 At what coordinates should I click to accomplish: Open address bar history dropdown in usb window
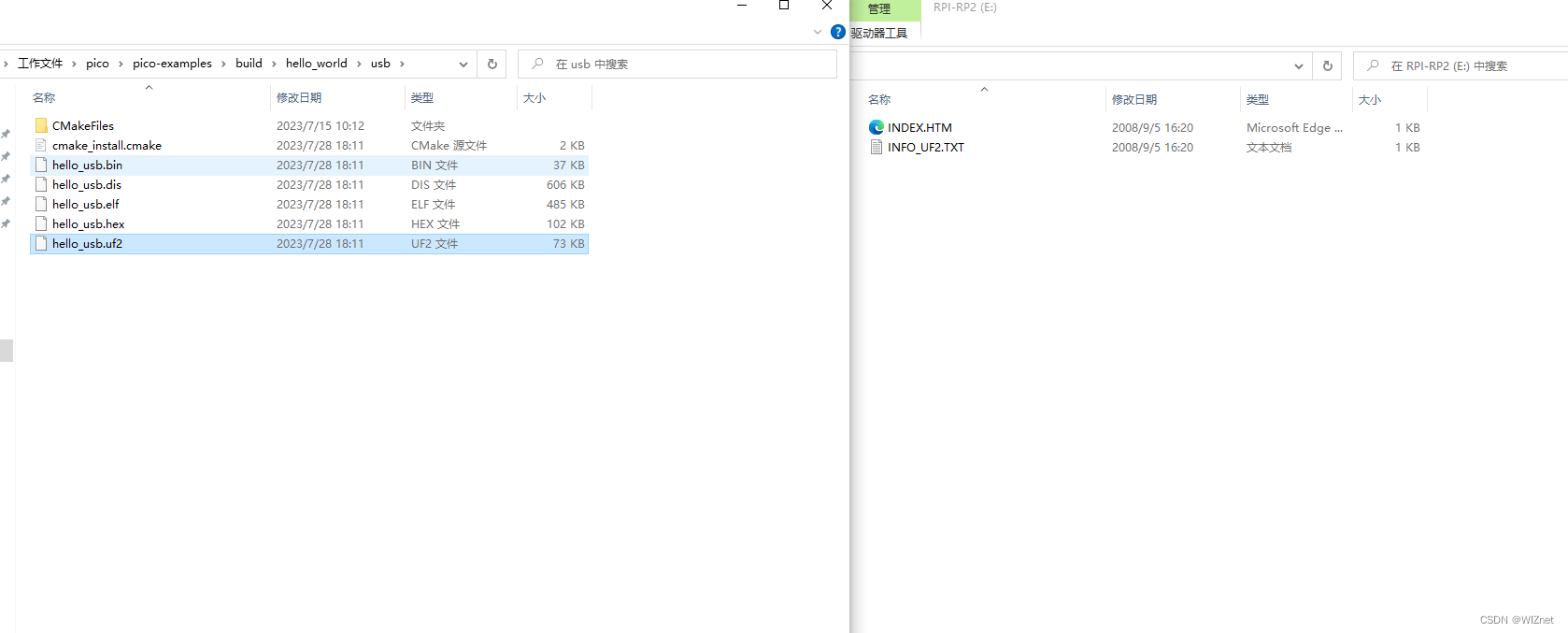[x=463, y=64]
